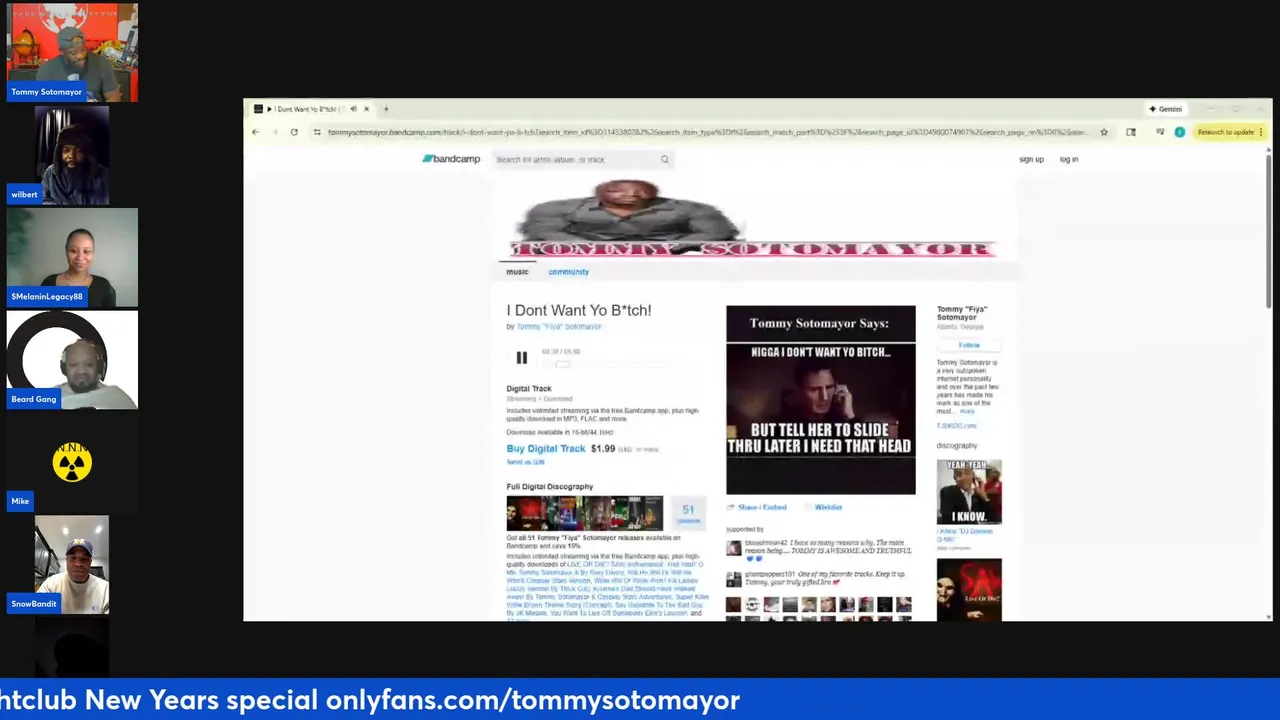
Task: Open the log in link
Action: (1069, 159)
